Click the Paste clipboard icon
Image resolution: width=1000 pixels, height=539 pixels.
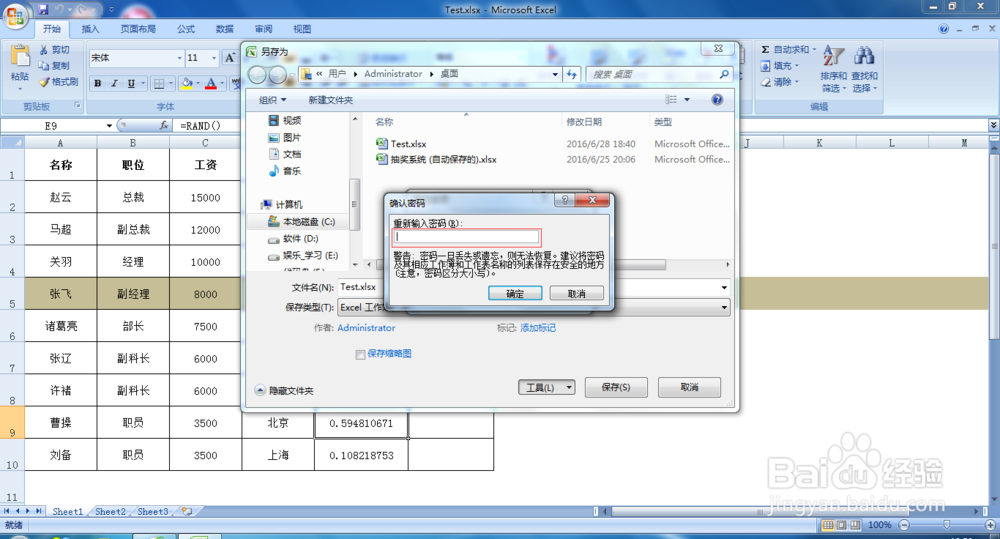[x=20, y=57]
